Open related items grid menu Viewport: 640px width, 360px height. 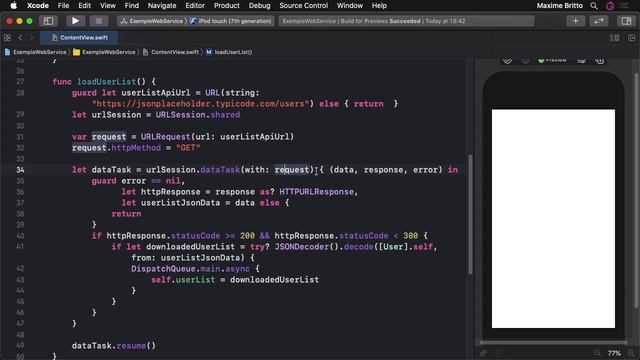7,38
